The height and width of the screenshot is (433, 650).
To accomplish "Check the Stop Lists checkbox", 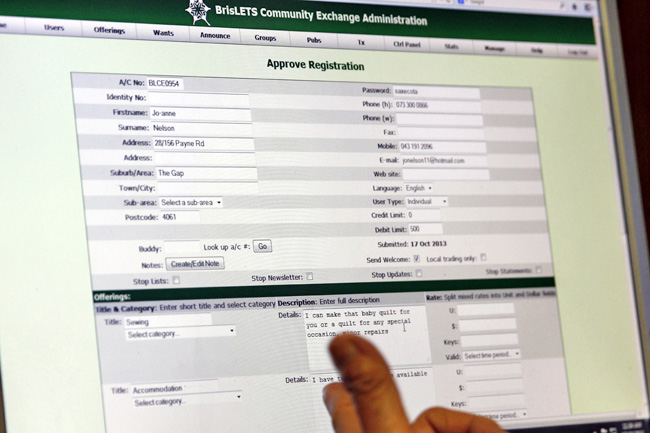I will pos(177,282).
